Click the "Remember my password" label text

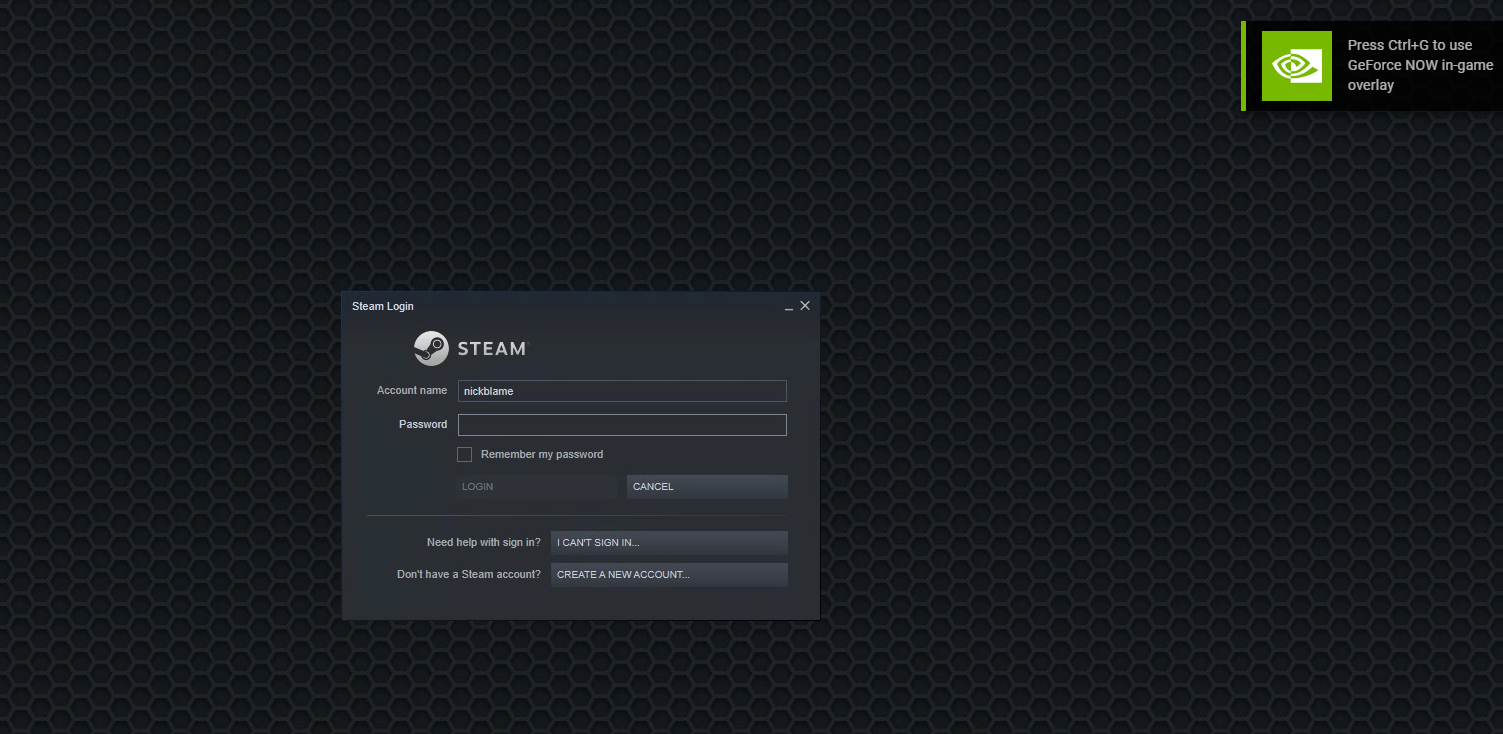coord(542,455)
